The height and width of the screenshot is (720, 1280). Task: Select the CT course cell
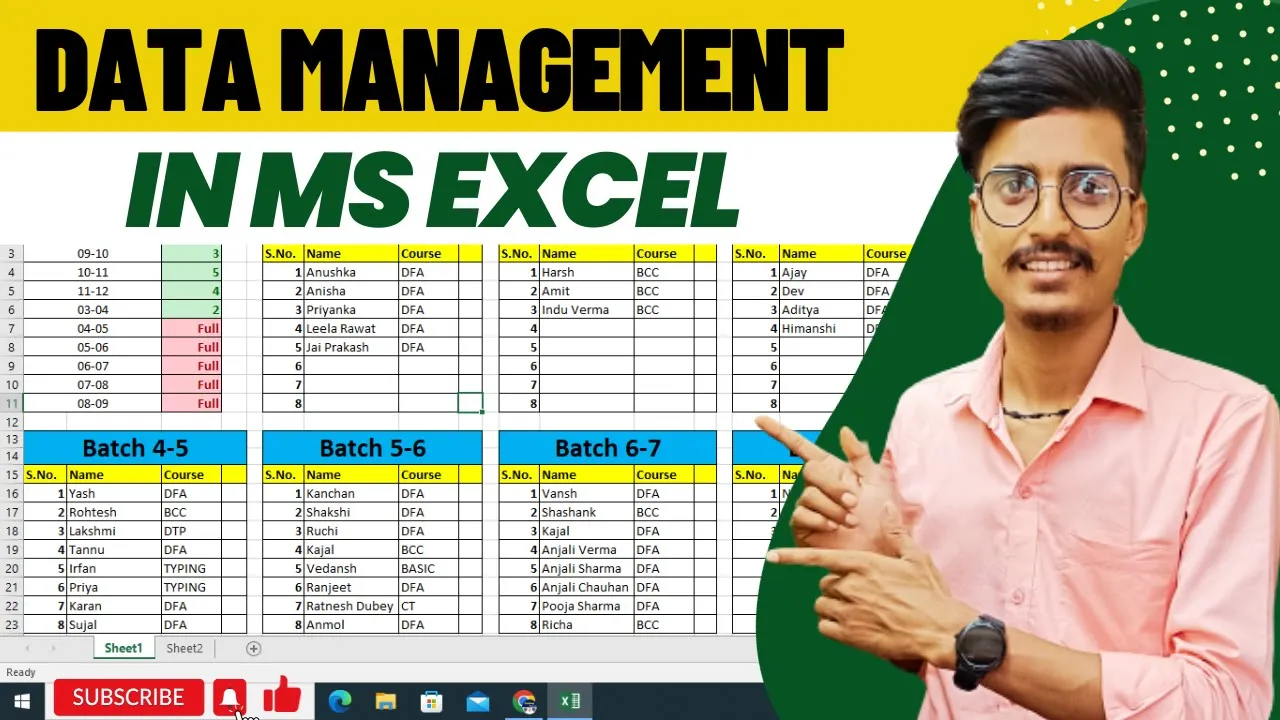(429, 606)
